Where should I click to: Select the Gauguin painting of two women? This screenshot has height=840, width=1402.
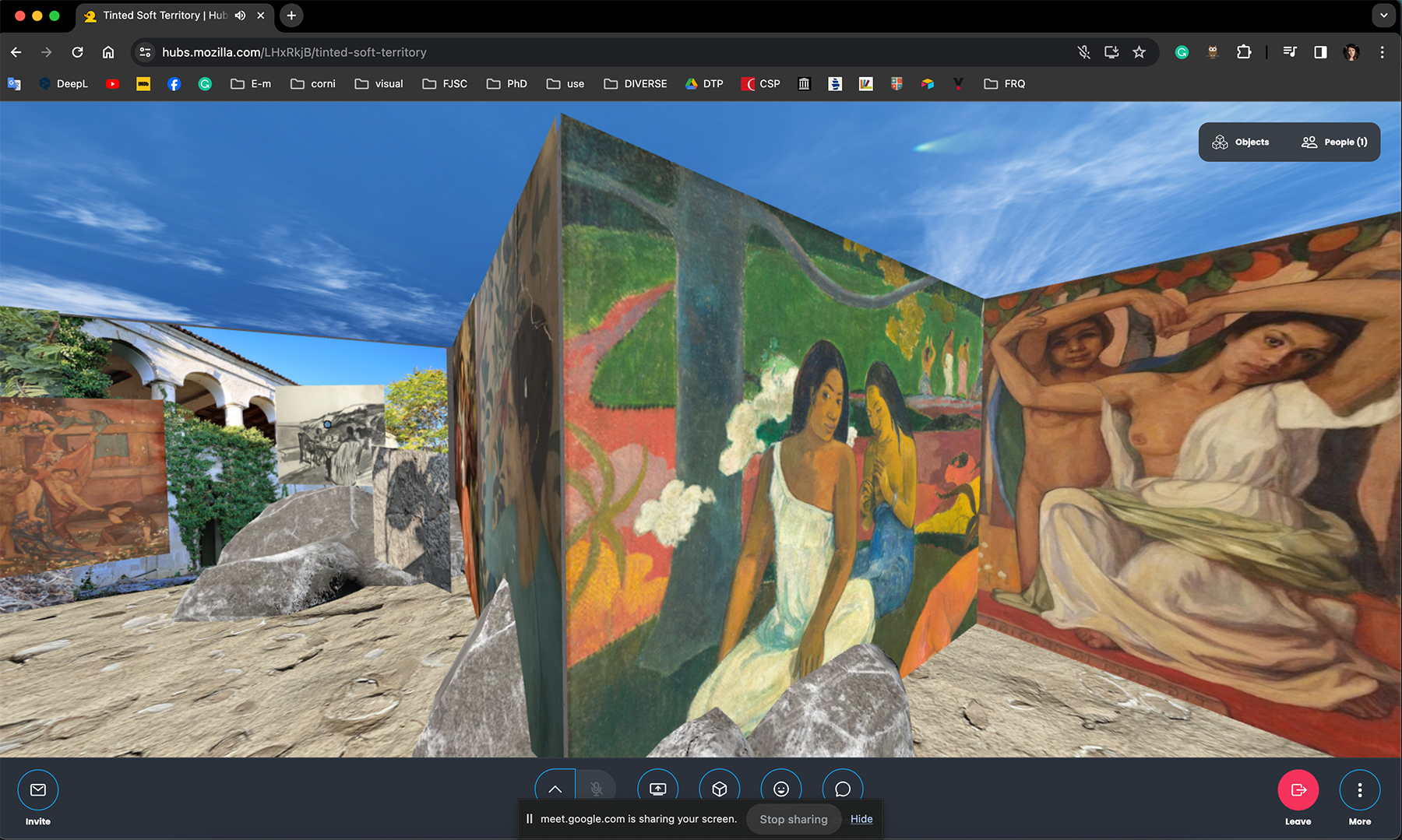click(x=771, y=436)
